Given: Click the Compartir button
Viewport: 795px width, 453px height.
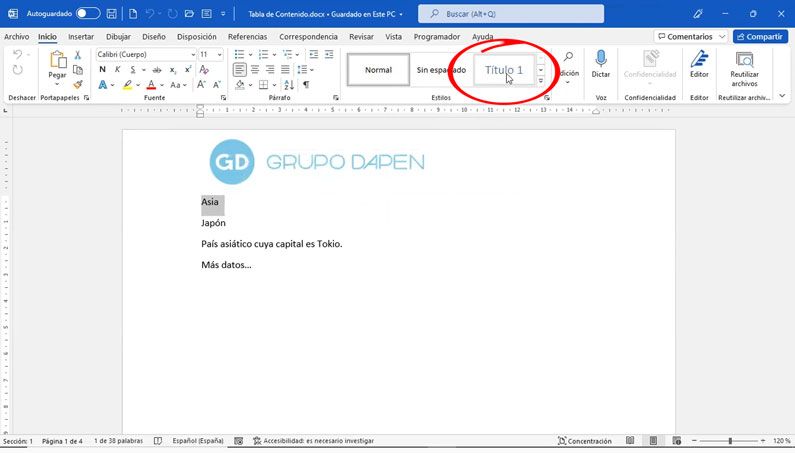Looking at the screenshot, I should (x=760, y=36).
